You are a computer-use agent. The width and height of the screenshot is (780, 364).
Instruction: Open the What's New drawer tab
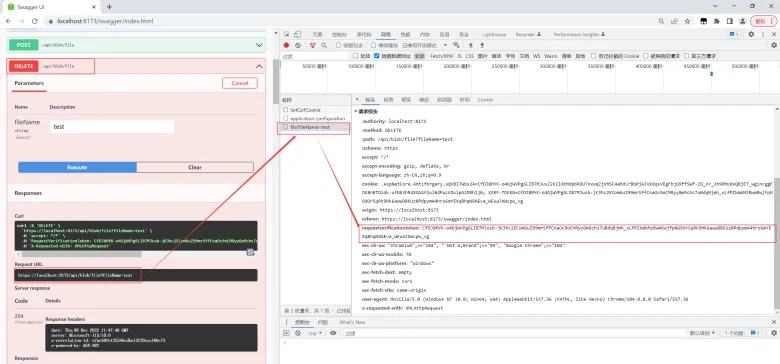tap(352, 322)
